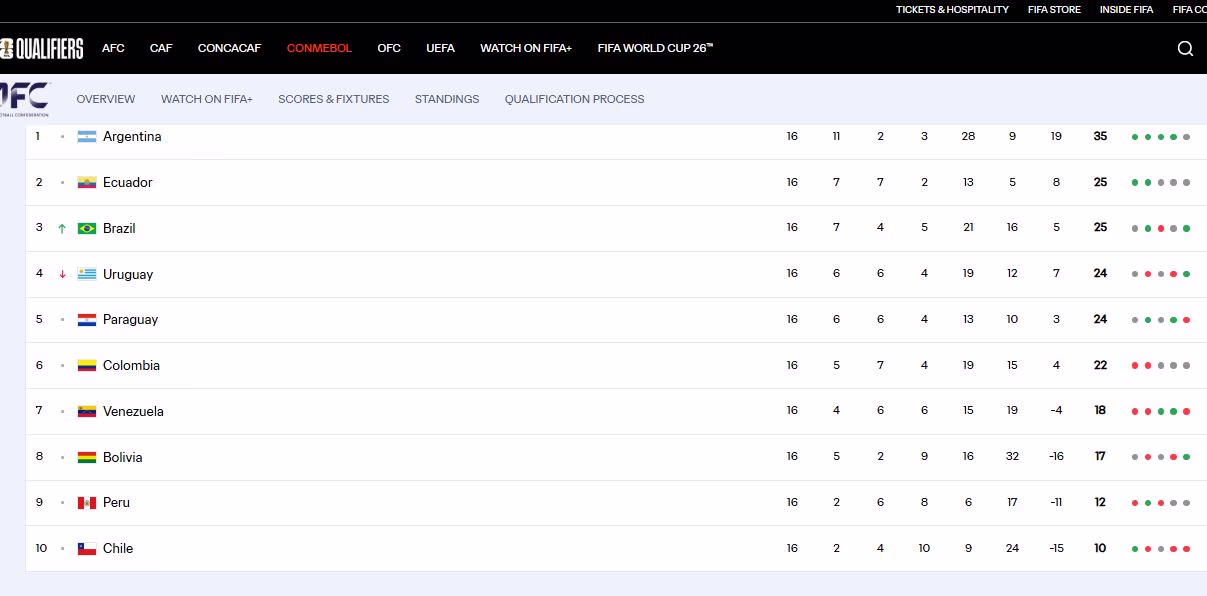Open the Standings tab
1207x596 pixels.
(447, 99)
